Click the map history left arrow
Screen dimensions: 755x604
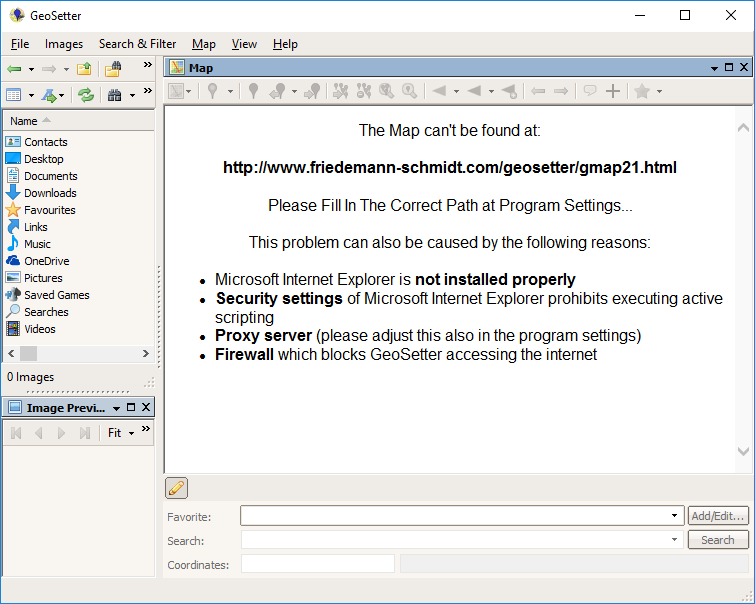click(538, 91)
